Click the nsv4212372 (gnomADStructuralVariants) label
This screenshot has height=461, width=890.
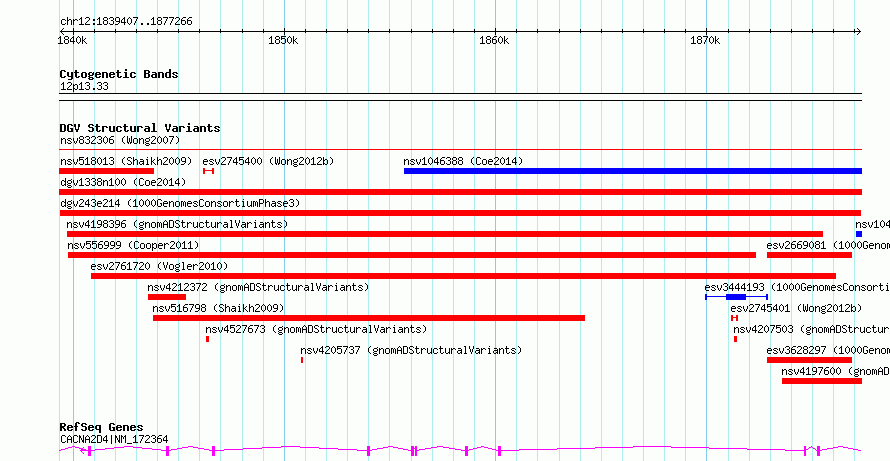[x=258, y=287]
